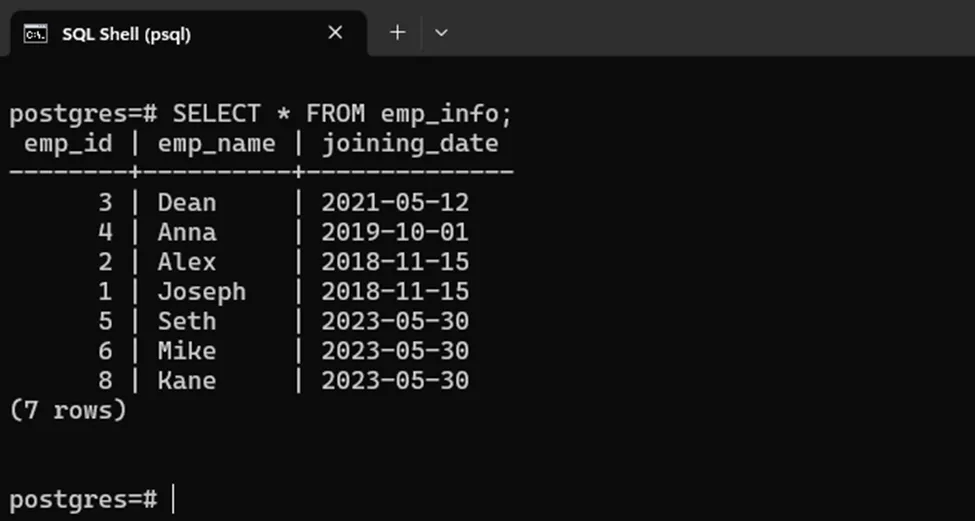
Task: Click the joining_date column header
Action: click(409, 144)
